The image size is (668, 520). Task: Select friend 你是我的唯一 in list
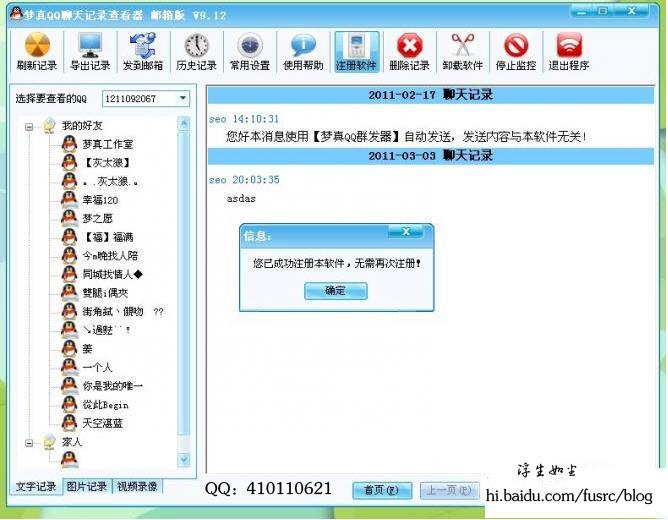(x=113, y=386)
